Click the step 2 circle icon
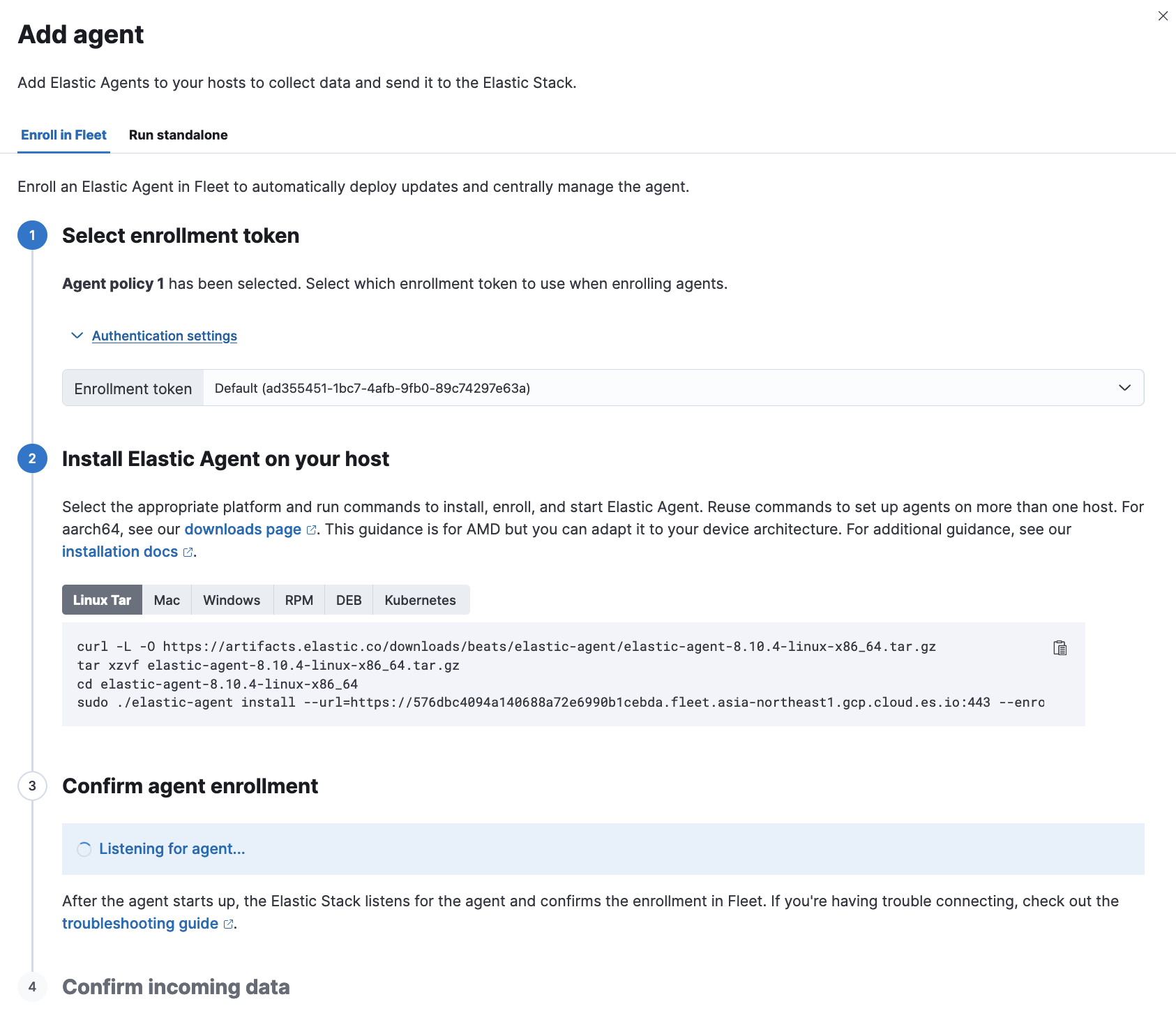Screen dimensions: 1176x1020 point(32,459)
